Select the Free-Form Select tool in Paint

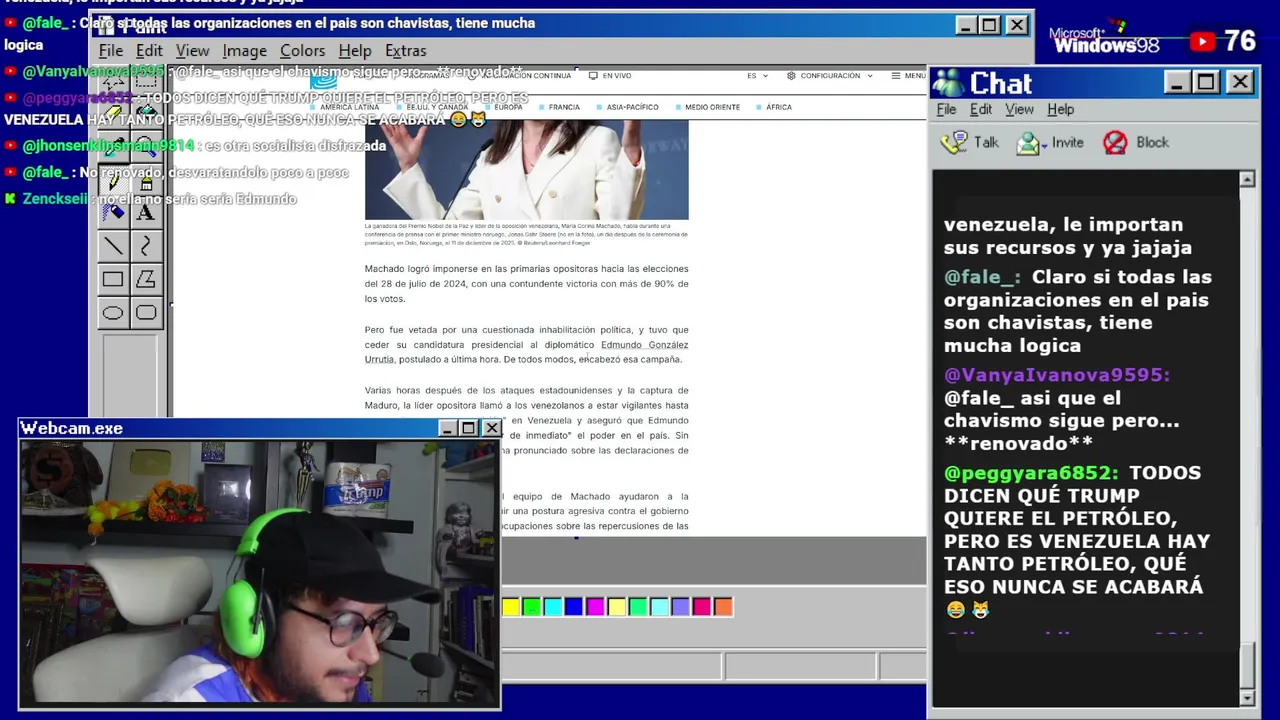pos(113,82)
